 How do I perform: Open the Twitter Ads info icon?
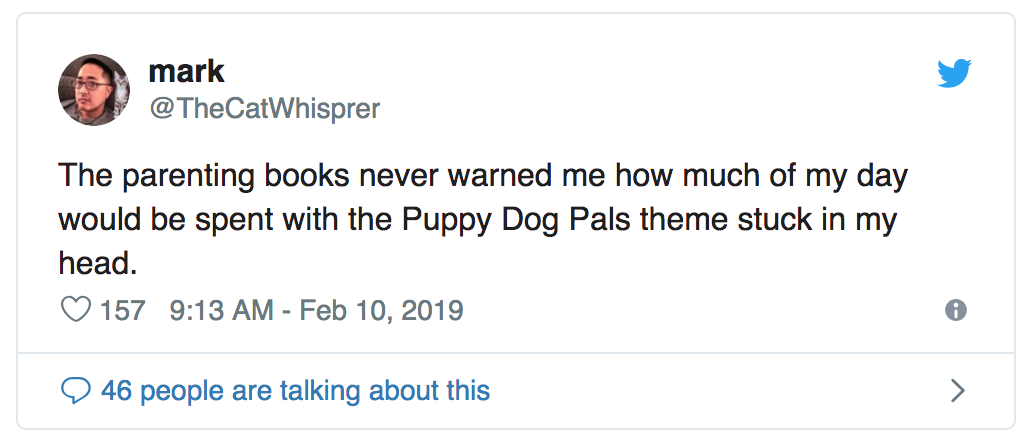(x=956, y=310)
